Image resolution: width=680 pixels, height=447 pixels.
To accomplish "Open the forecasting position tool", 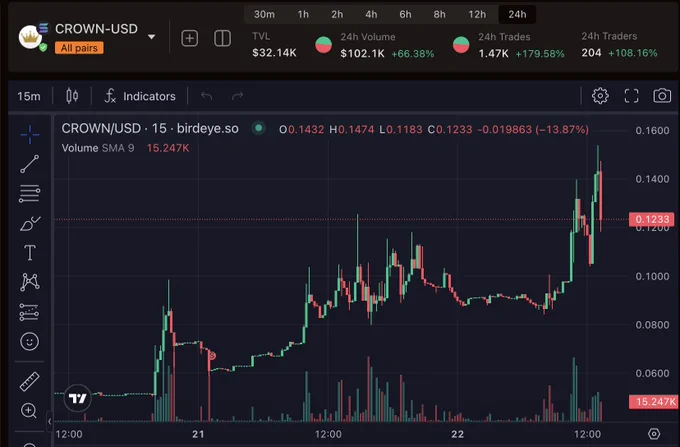I will pos(29,312).
